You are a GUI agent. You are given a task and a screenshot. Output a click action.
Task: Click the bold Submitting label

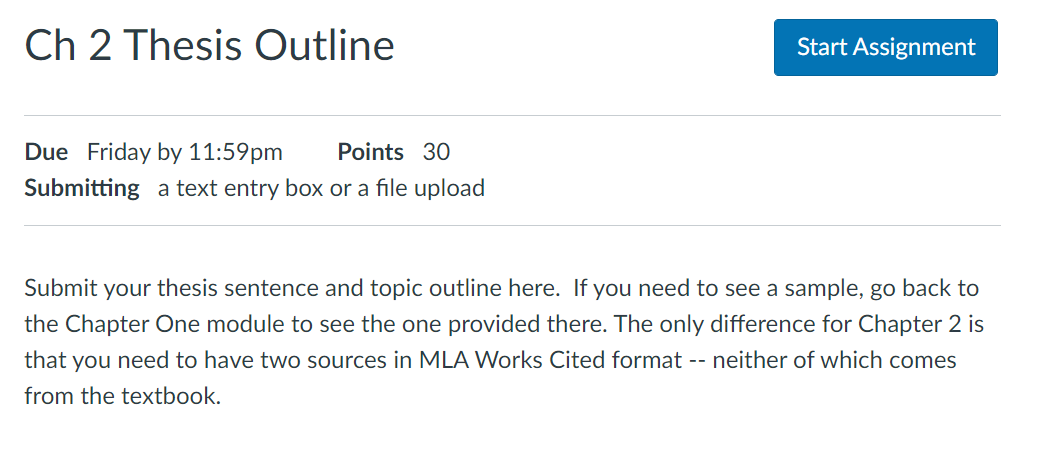82,188
